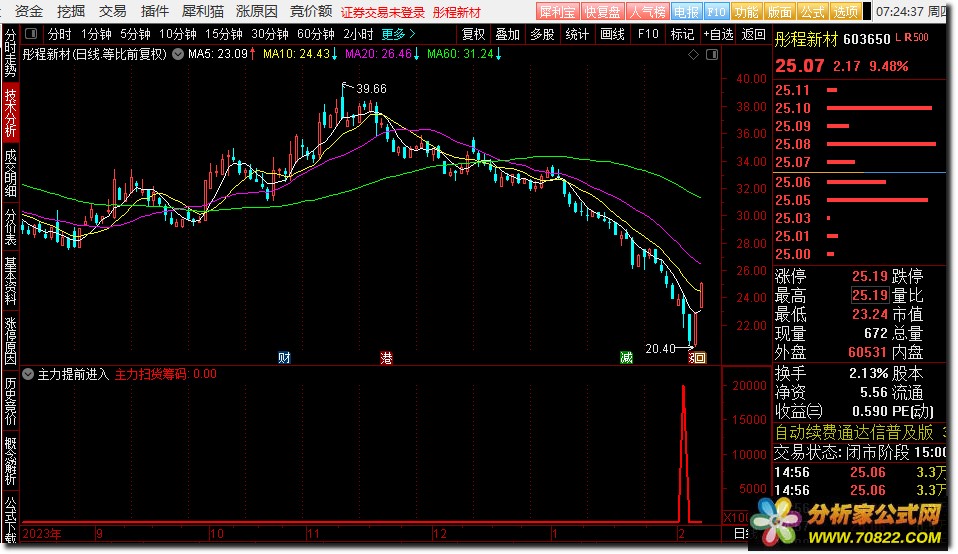Expand 更多 period options
This screenshot has height=554, width=958.
pyautogui.click(x=398, y=34)
